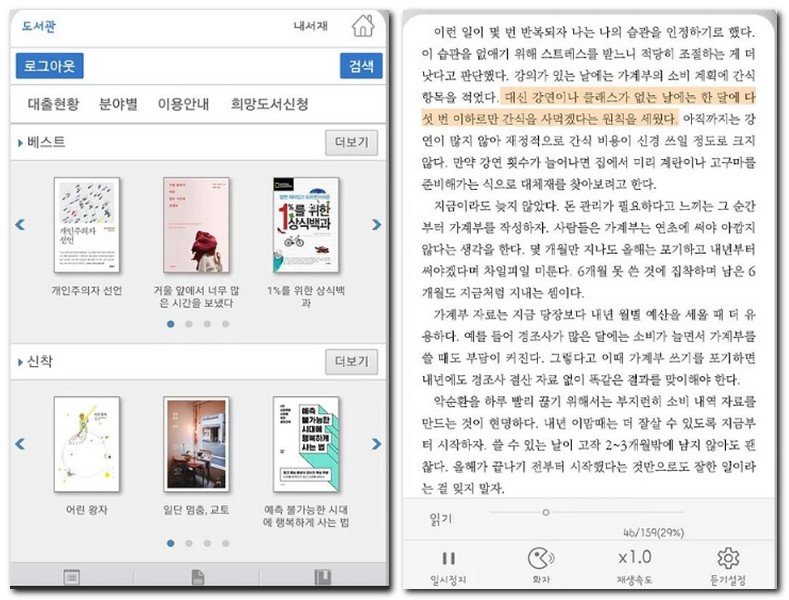Select the 희망도서신청 menu item
Image resolution: width=789 pixels, height=600 pixels.
tap(269, 104)
